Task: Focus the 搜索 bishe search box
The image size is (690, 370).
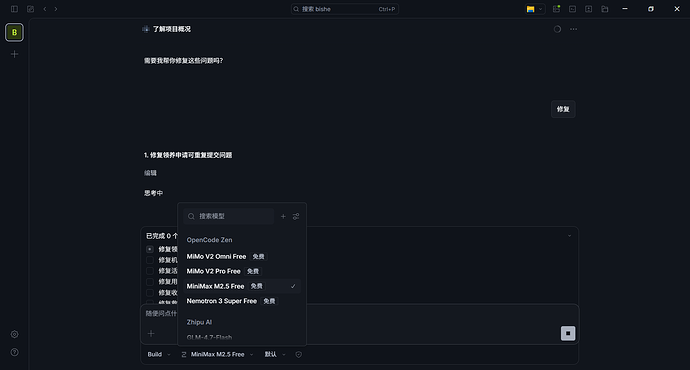Action: 345,9
